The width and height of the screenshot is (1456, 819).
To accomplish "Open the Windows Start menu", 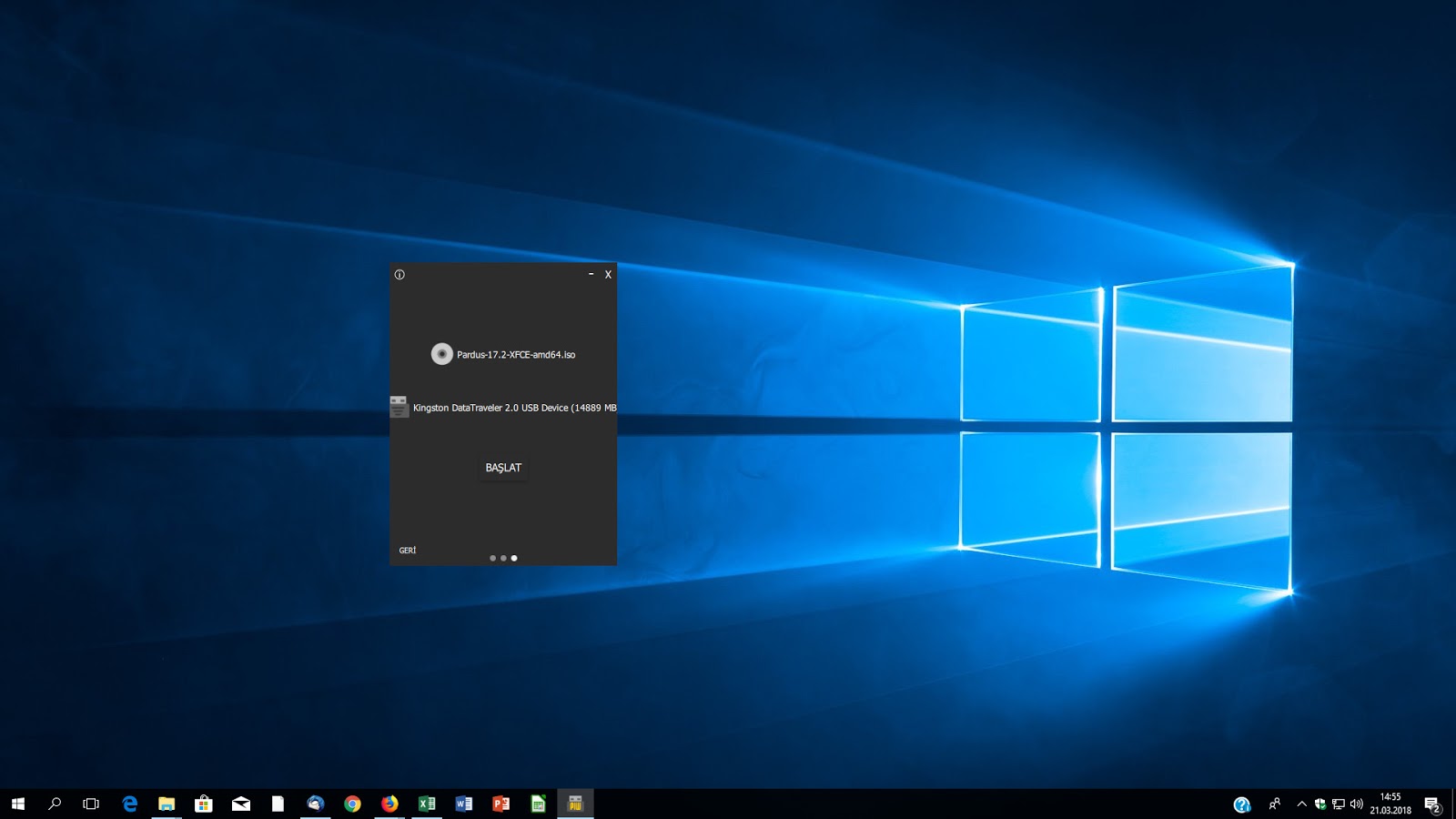I will 18,804.
